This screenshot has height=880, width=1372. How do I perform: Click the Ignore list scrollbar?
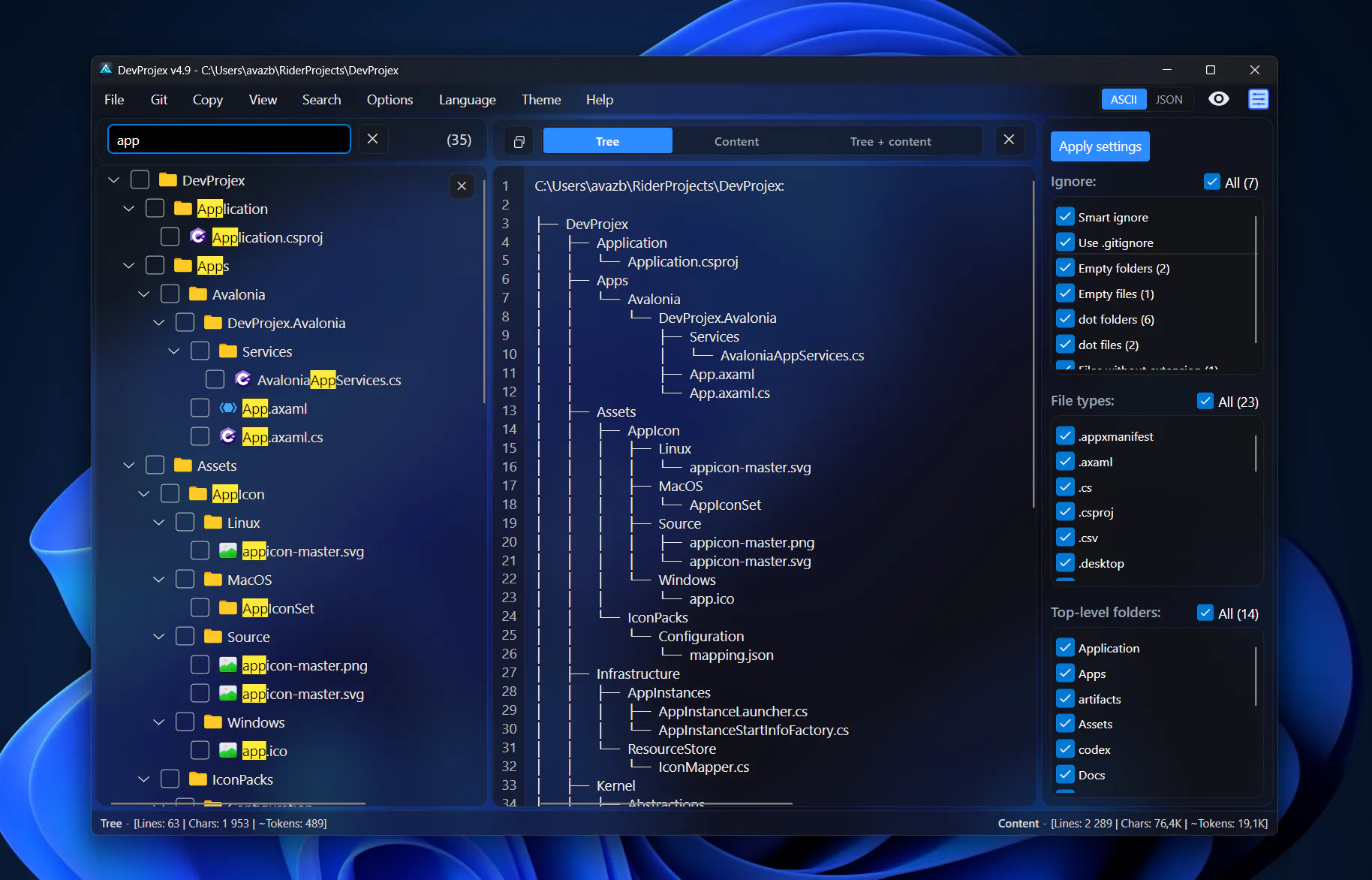[1256, 279]
